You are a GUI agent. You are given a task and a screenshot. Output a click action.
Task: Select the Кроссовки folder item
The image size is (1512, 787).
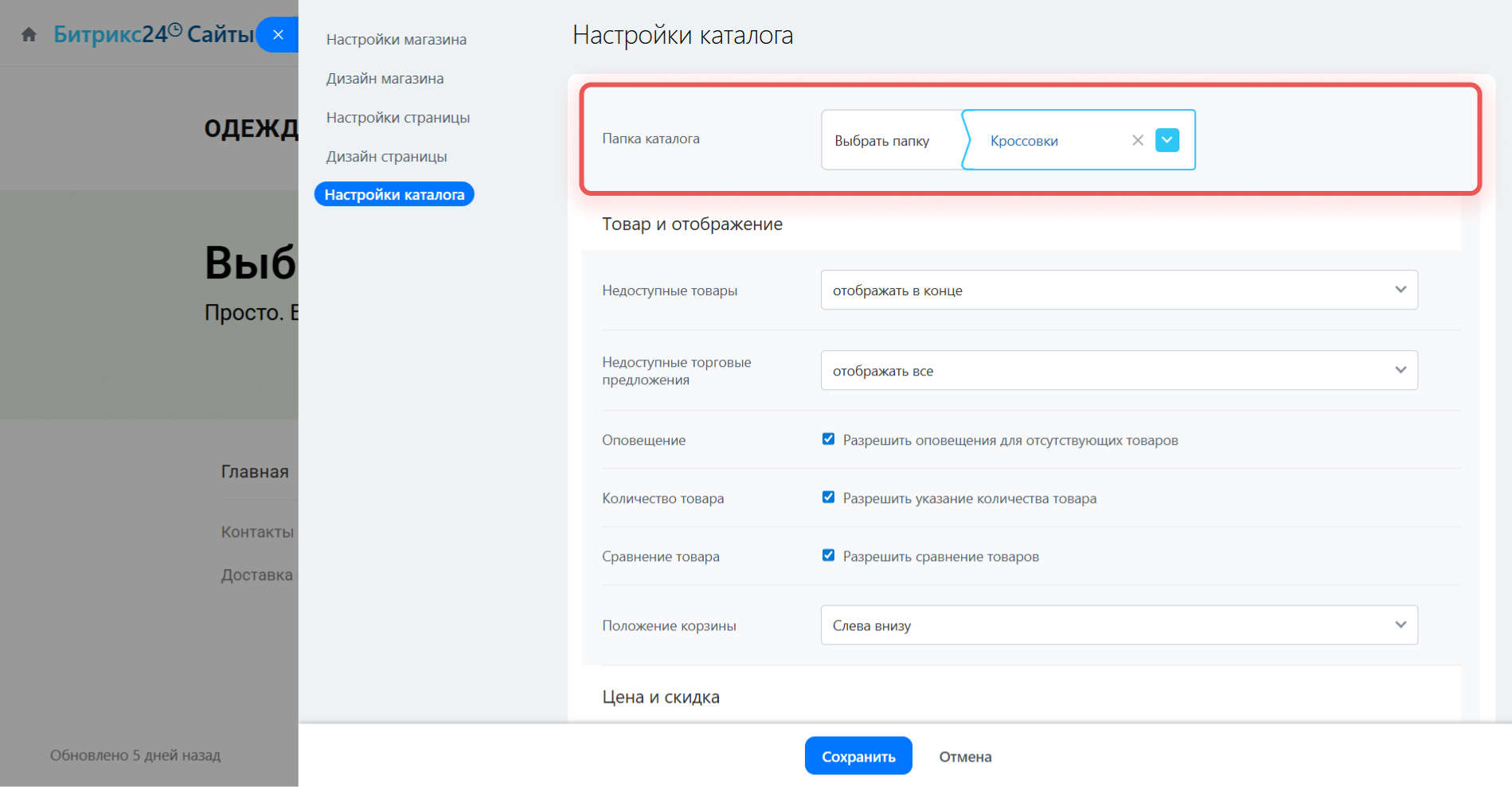coord(1024,141)
